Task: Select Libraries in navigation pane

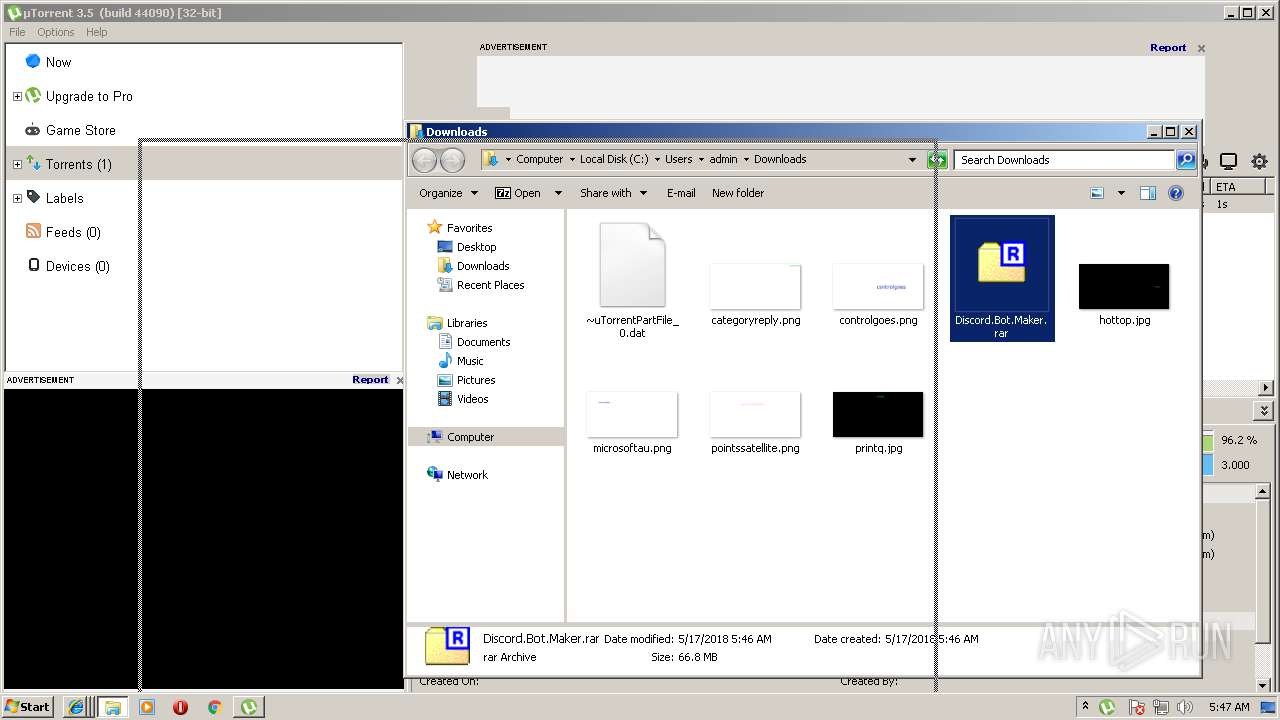Action: coord(458,323)
